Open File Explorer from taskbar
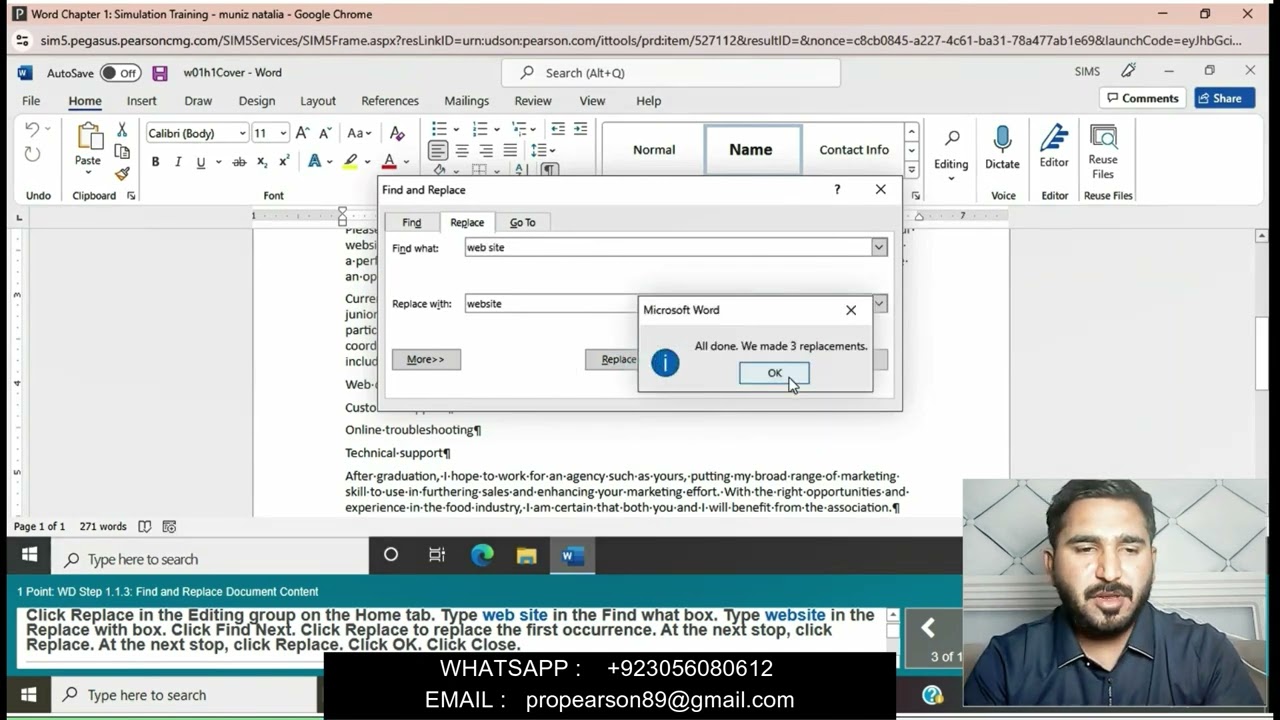Screen dimensions: 1280x720 [526, 556]
